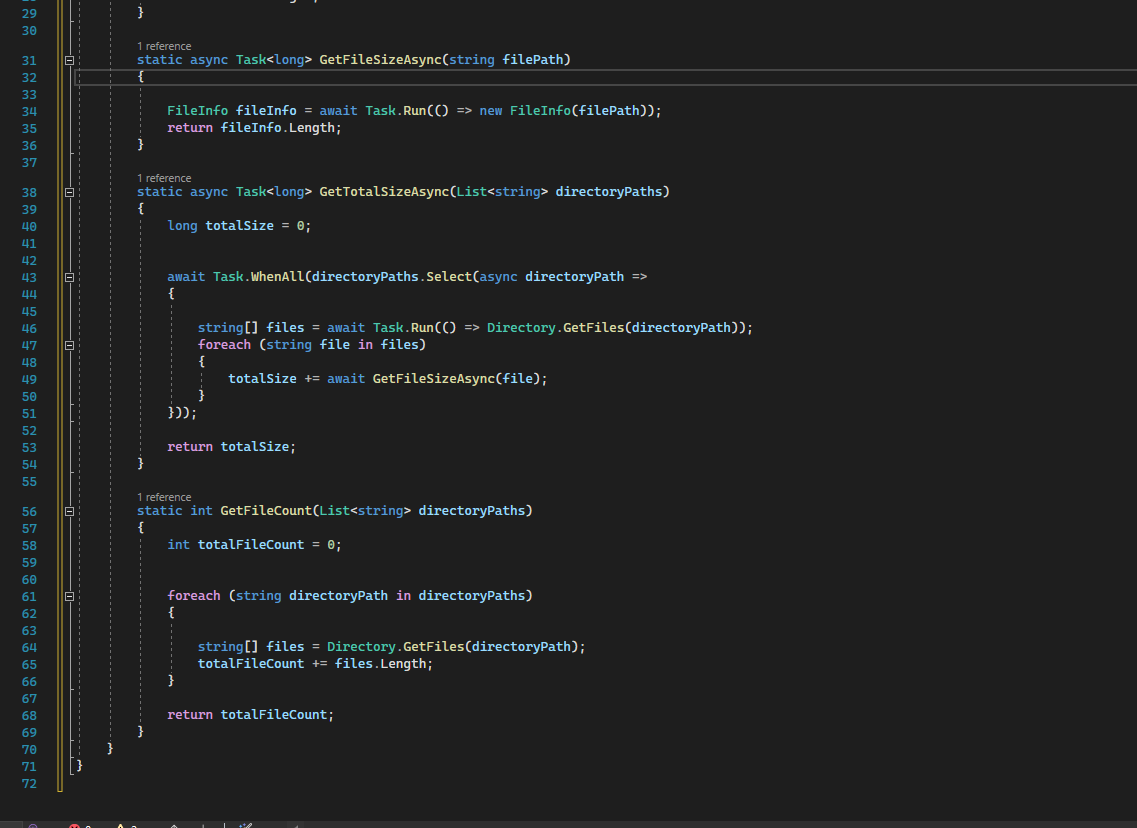The image size is (1137, 828).
Task: Collapse the foreach directoryPath loop outline box
Action: pyautogui.click(x=70, y=596)
